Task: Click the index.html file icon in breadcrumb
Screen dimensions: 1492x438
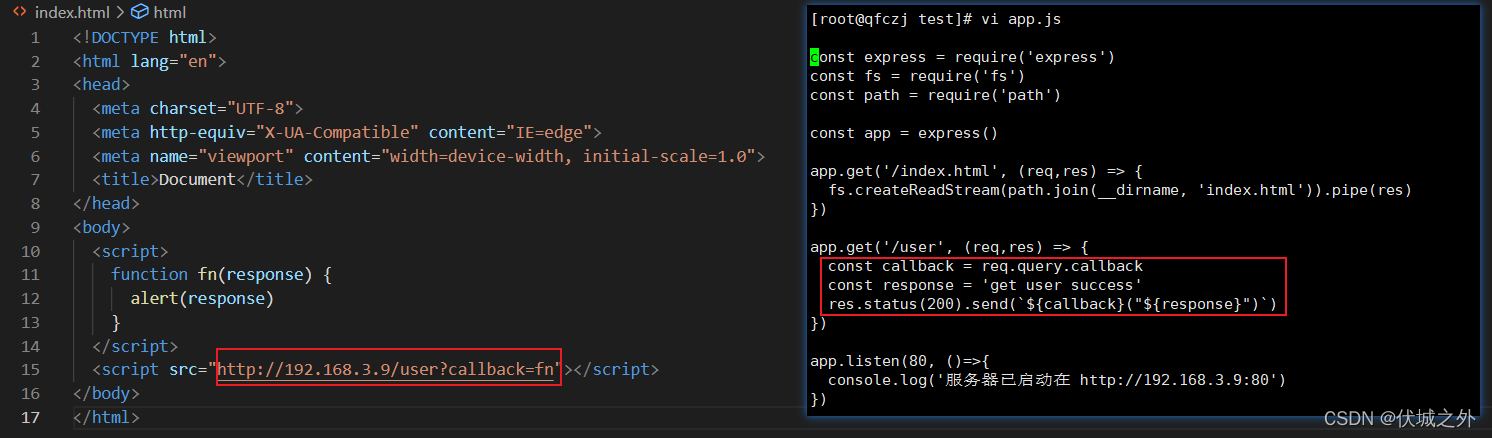Action: [x=19, y=13]
